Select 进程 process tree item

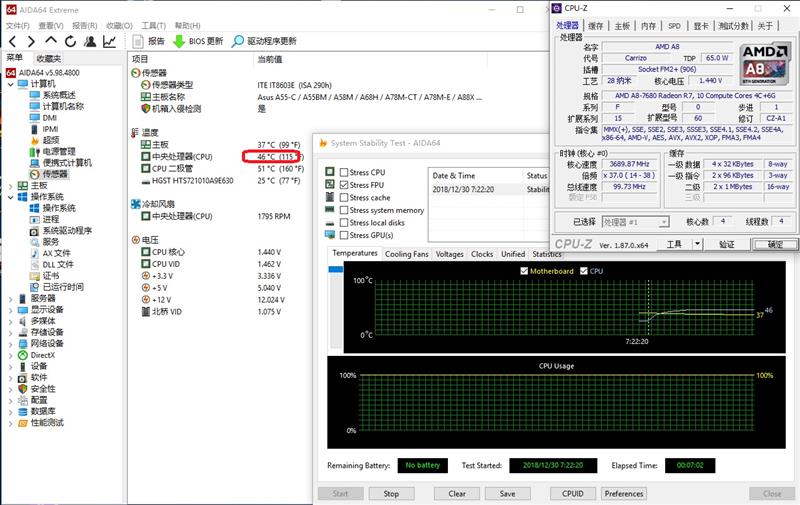point(51,219)
